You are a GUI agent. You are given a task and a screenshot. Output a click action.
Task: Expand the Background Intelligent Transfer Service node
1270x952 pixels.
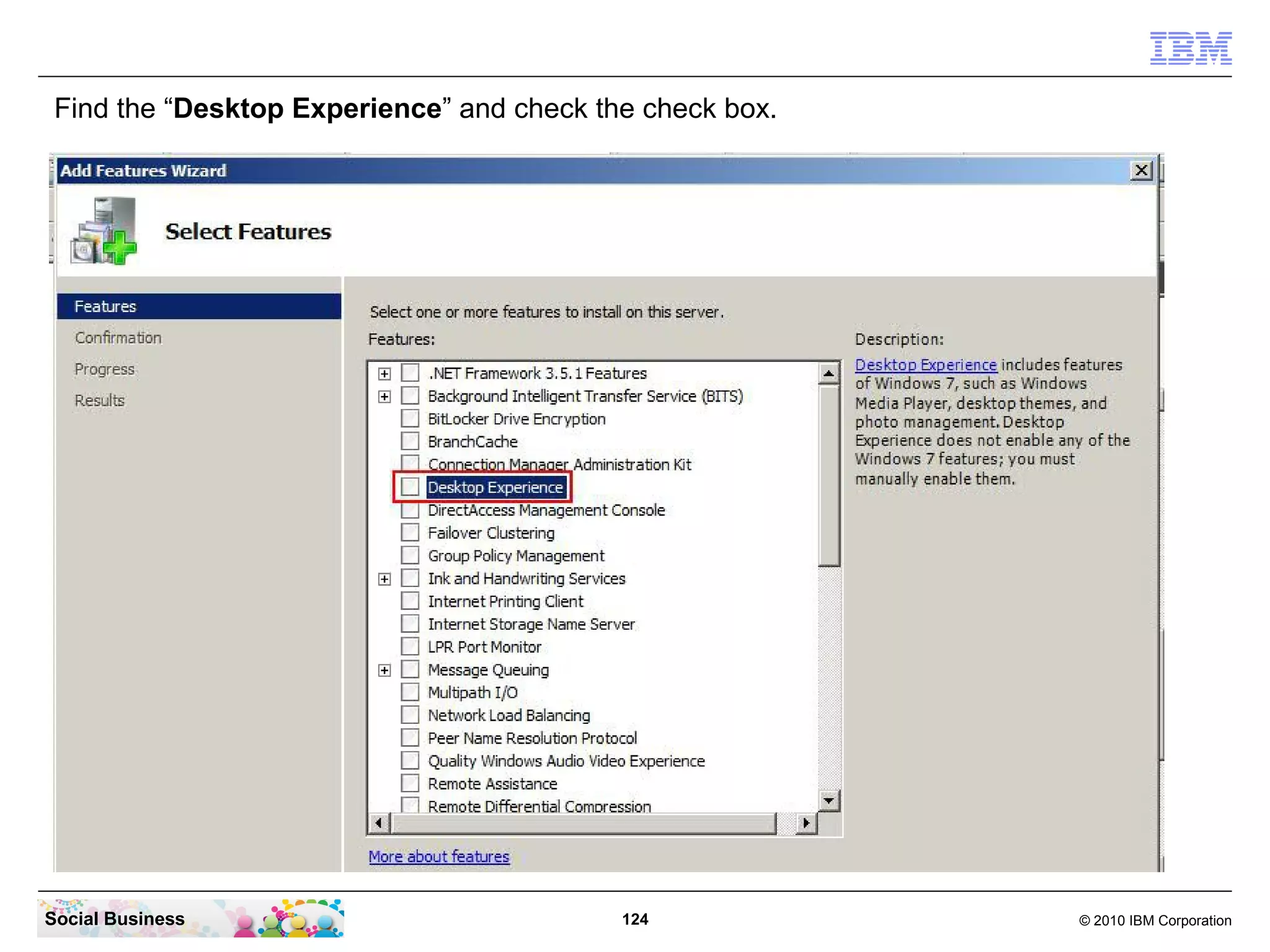click(384, 397)
